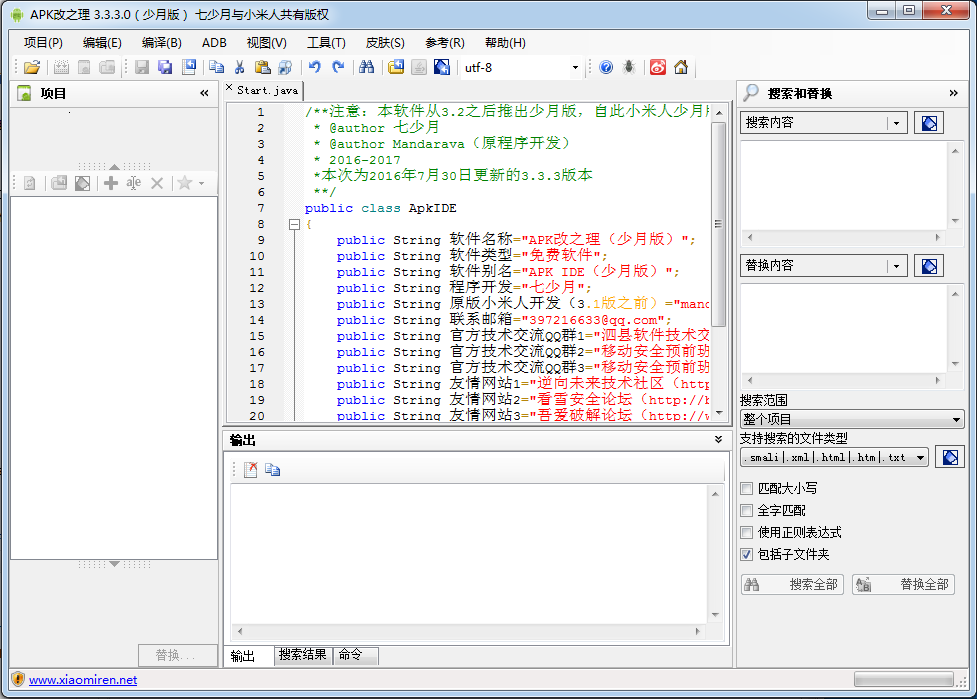Click the plus icon in project panel toolbar
977x699 pixels.
tap(110, 183)
